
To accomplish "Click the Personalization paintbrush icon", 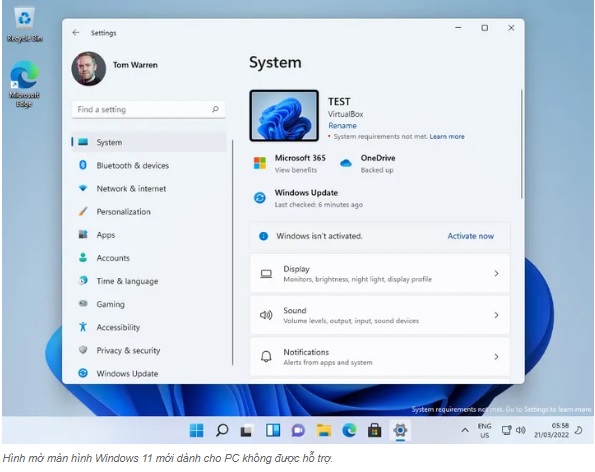I will pos(83,211).
